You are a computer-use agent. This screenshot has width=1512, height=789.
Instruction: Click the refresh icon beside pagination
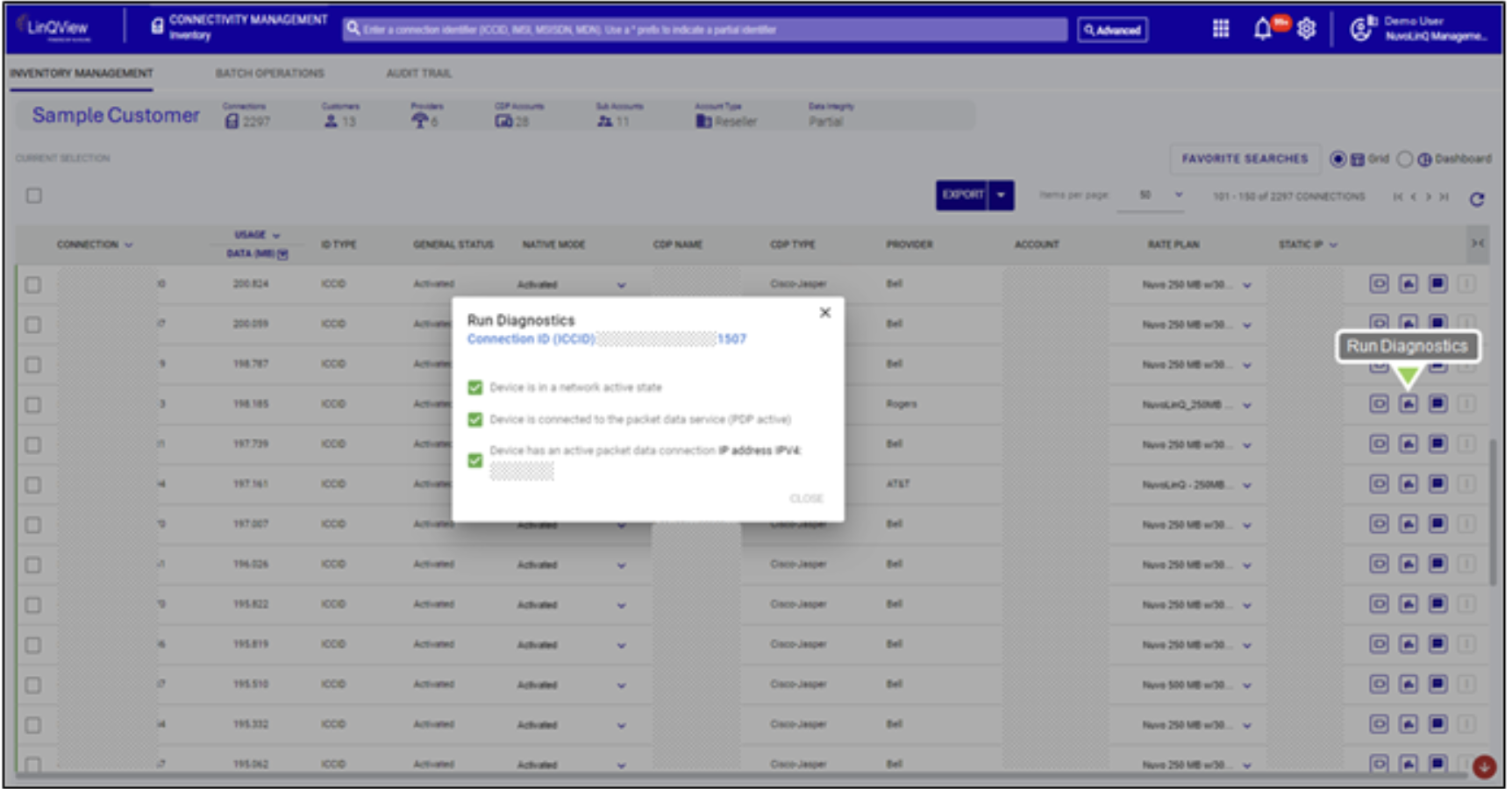click(x=1477, y=199)
